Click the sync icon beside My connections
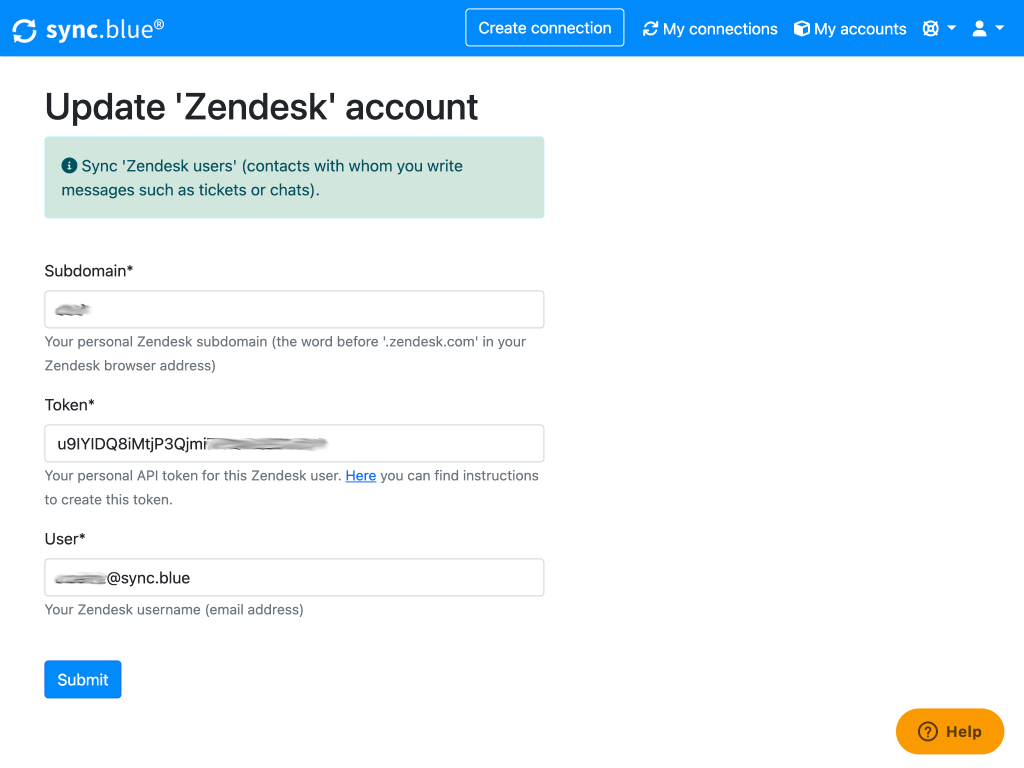The width and height of the screenshot is (1024, 768). (651, 29)
